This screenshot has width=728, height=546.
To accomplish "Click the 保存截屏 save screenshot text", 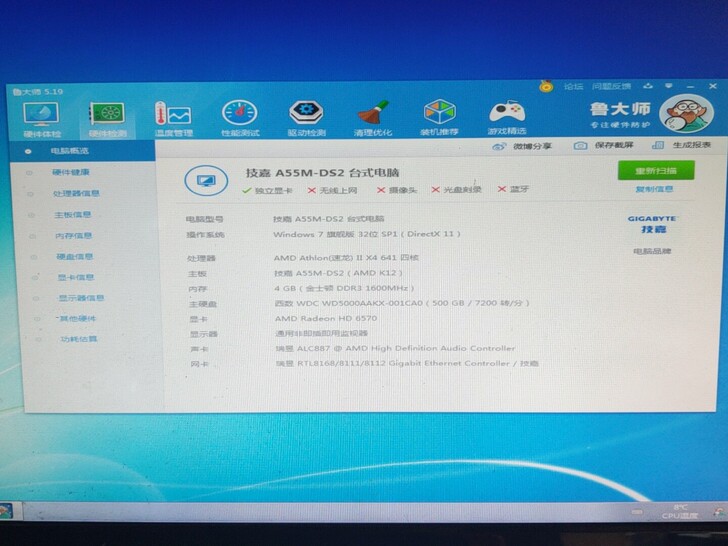I will pyautogui.click(x=614, y=145).
